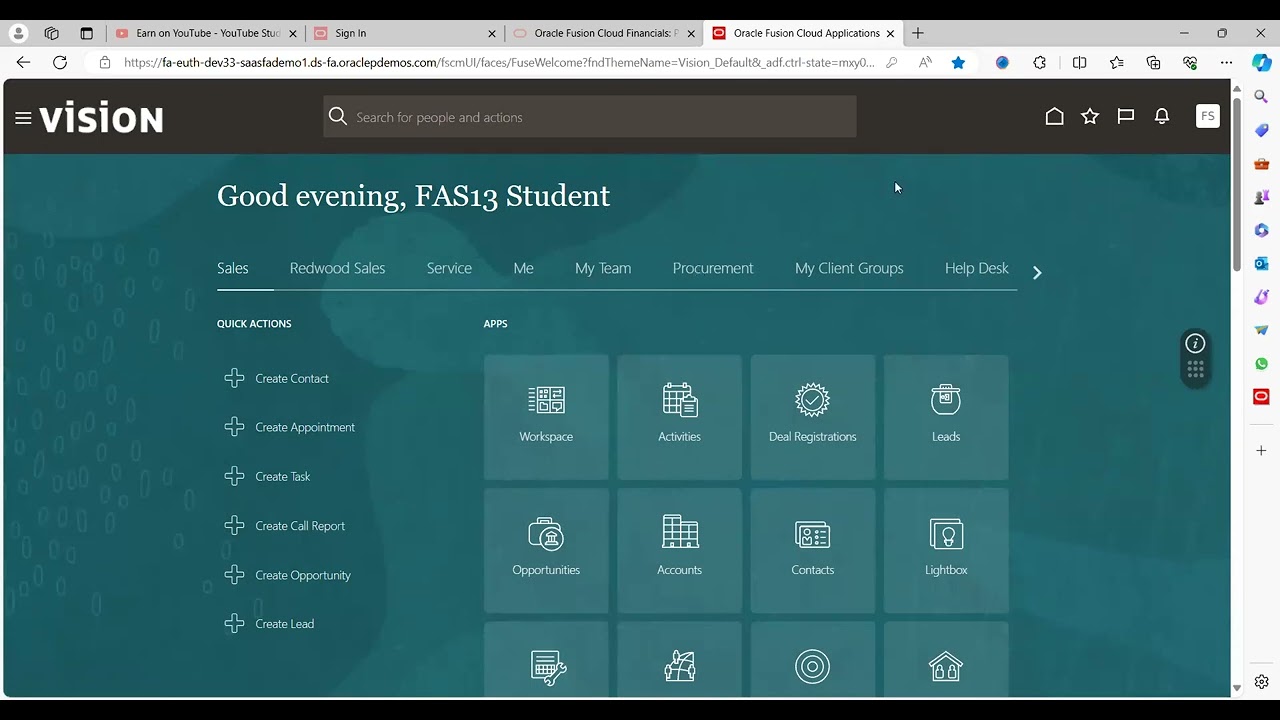Click Create Appointment quick action
This screenshot has width=1280, height=720.
pos(305,427)
